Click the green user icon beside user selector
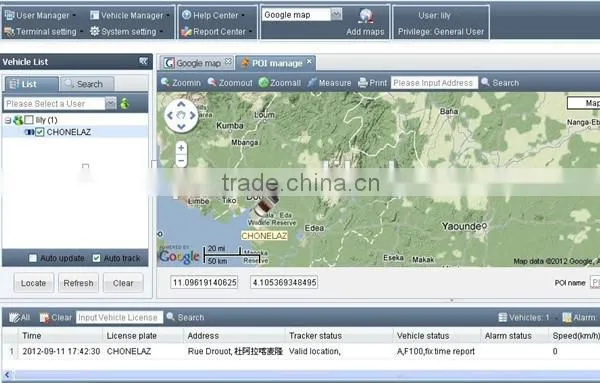 pos(124,103)
